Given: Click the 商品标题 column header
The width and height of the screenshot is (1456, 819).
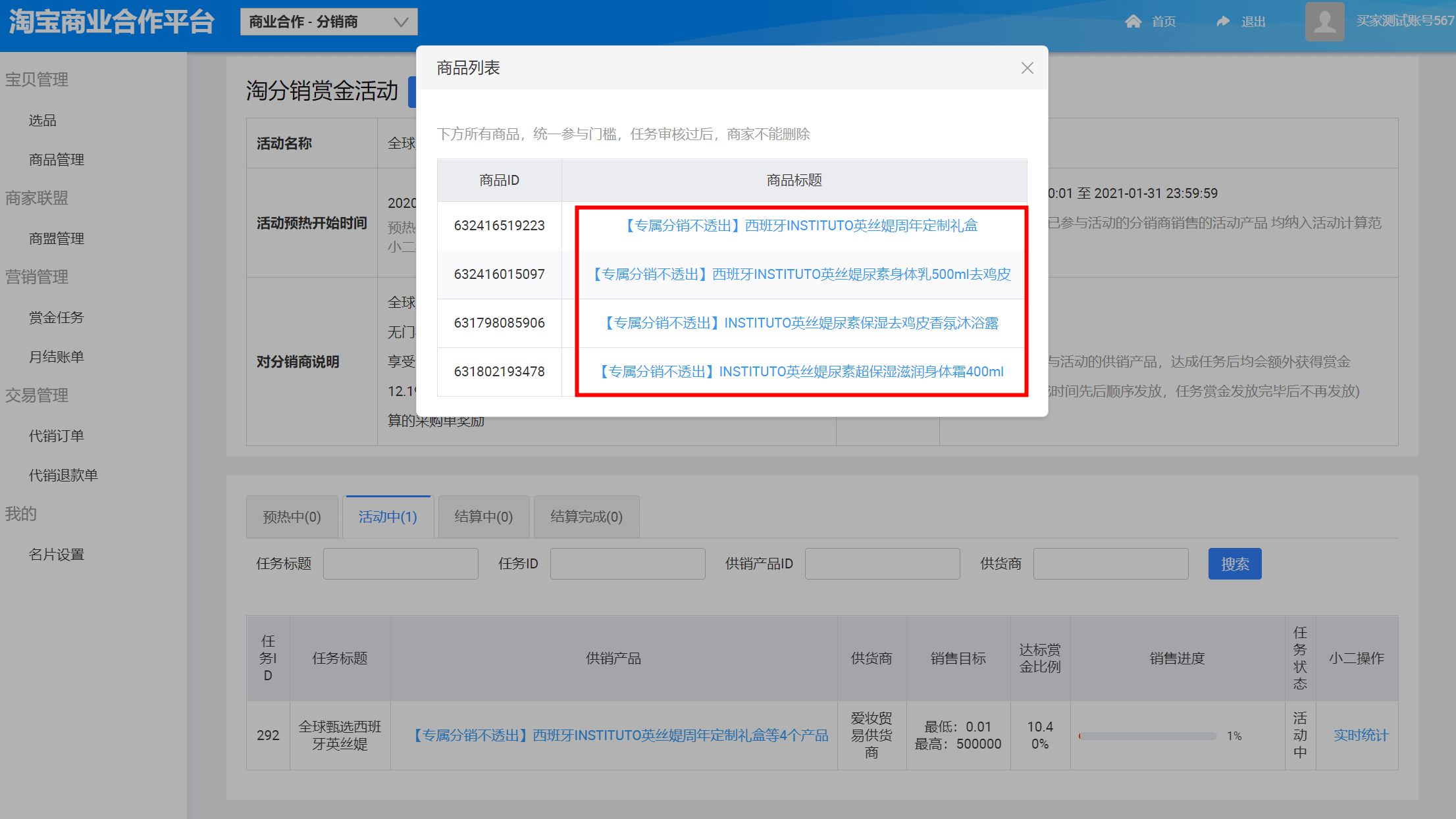Looking at the screenshot, I should [x=794, y=180].
